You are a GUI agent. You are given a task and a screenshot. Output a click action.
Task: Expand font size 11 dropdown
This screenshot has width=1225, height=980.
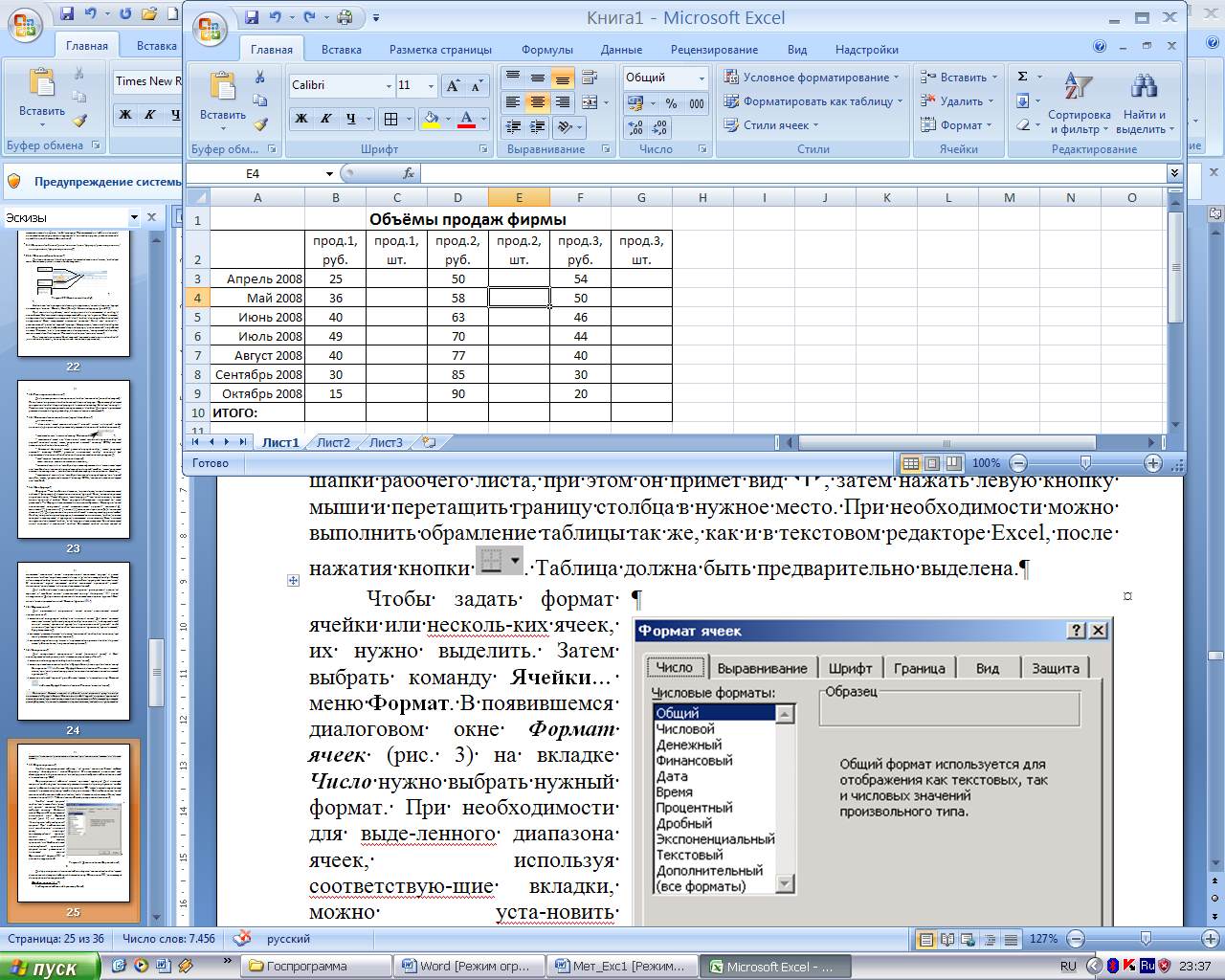(432, 86)
